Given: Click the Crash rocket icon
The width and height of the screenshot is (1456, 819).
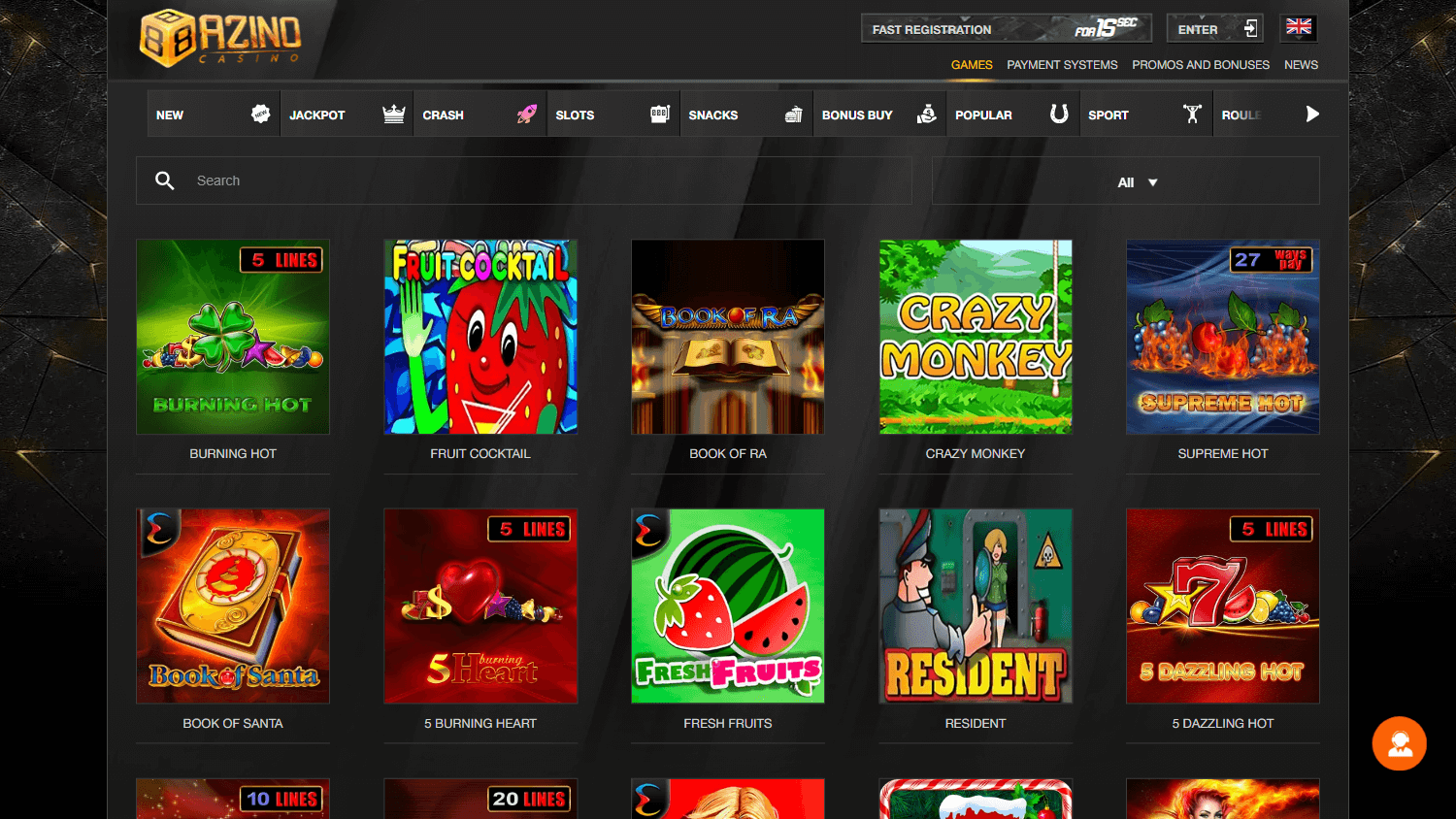Looking at the screenshot, I should pyautogui.click(x=527, y=114).
